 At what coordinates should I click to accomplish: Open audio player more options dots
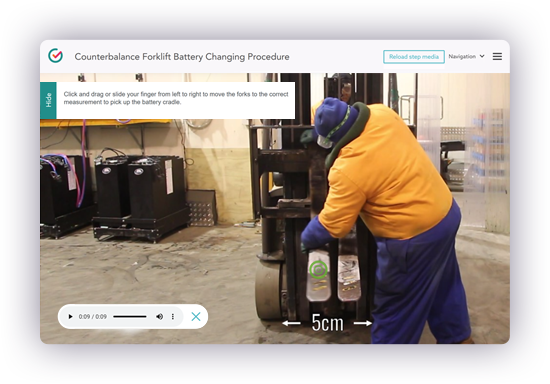(x=173, y=317)
